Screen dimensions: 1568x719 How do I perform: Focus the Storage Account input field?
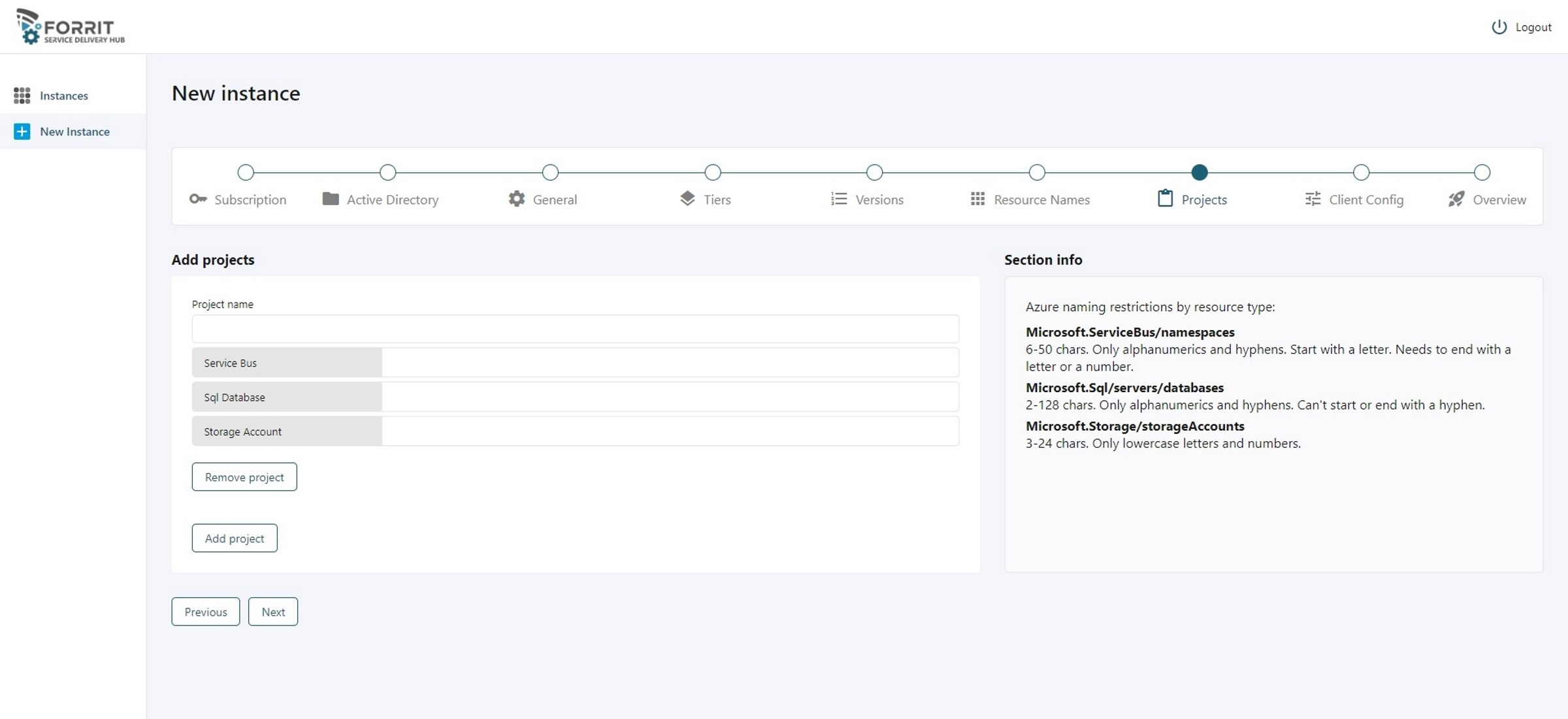coord(670,431)
